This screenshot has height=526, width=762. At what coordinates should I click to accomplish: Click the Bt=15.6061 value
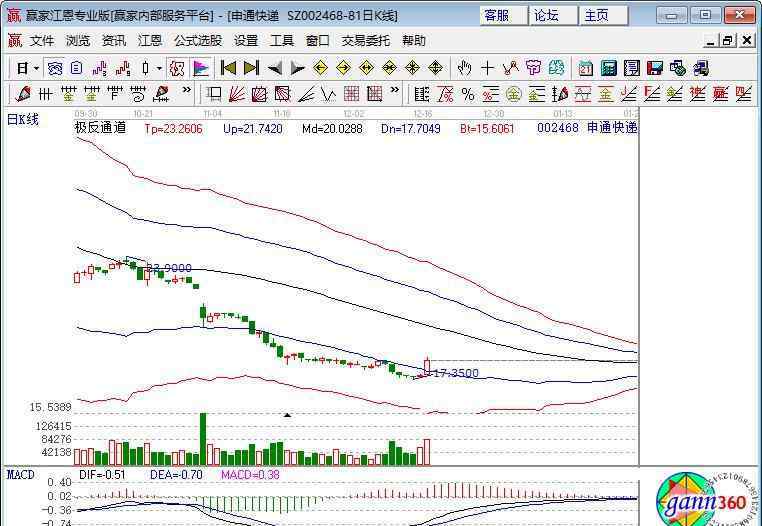coord(487,129)
